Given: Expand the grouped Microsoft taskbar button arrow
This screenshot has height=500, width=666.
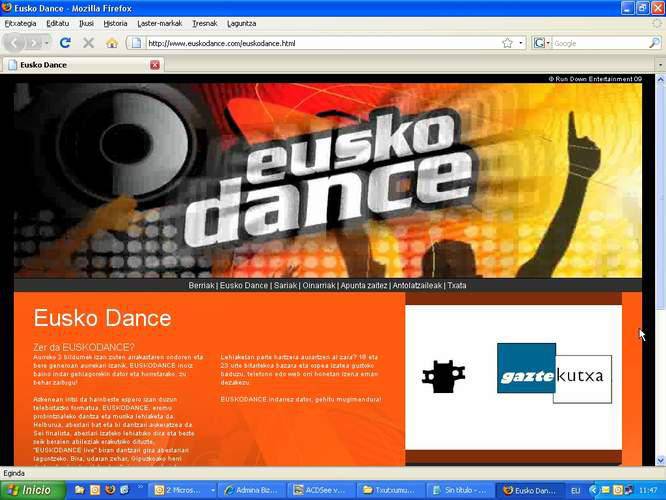Looking at the screenshot, I should [x=212, y=491].
